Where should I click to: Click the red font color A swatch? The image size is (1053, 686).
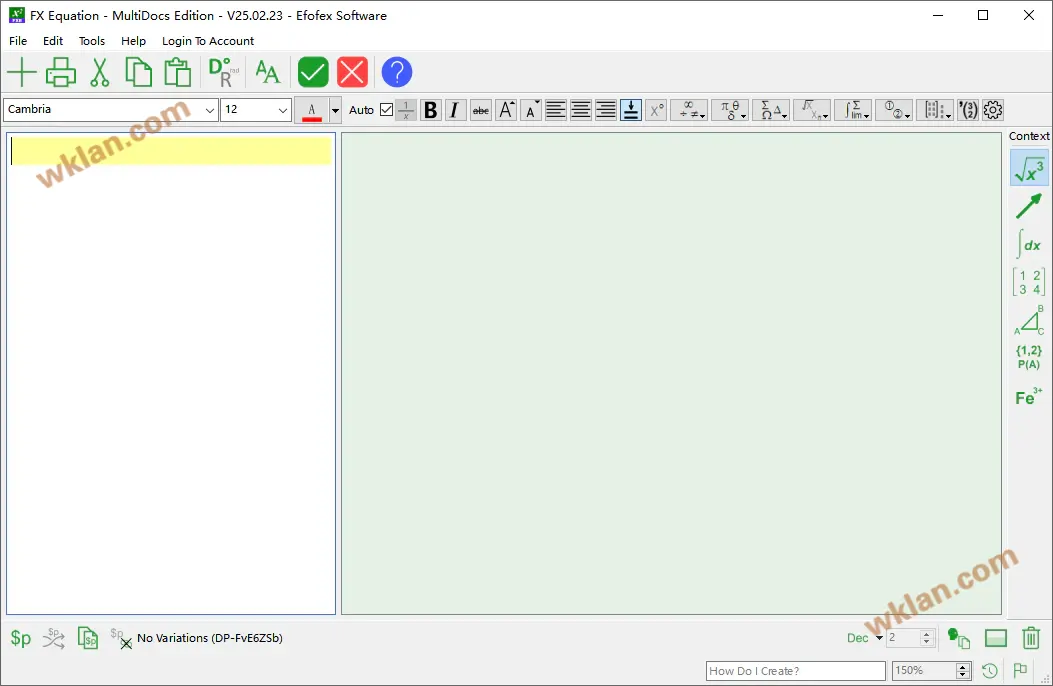pyautogui.click(x=312, y=110)
